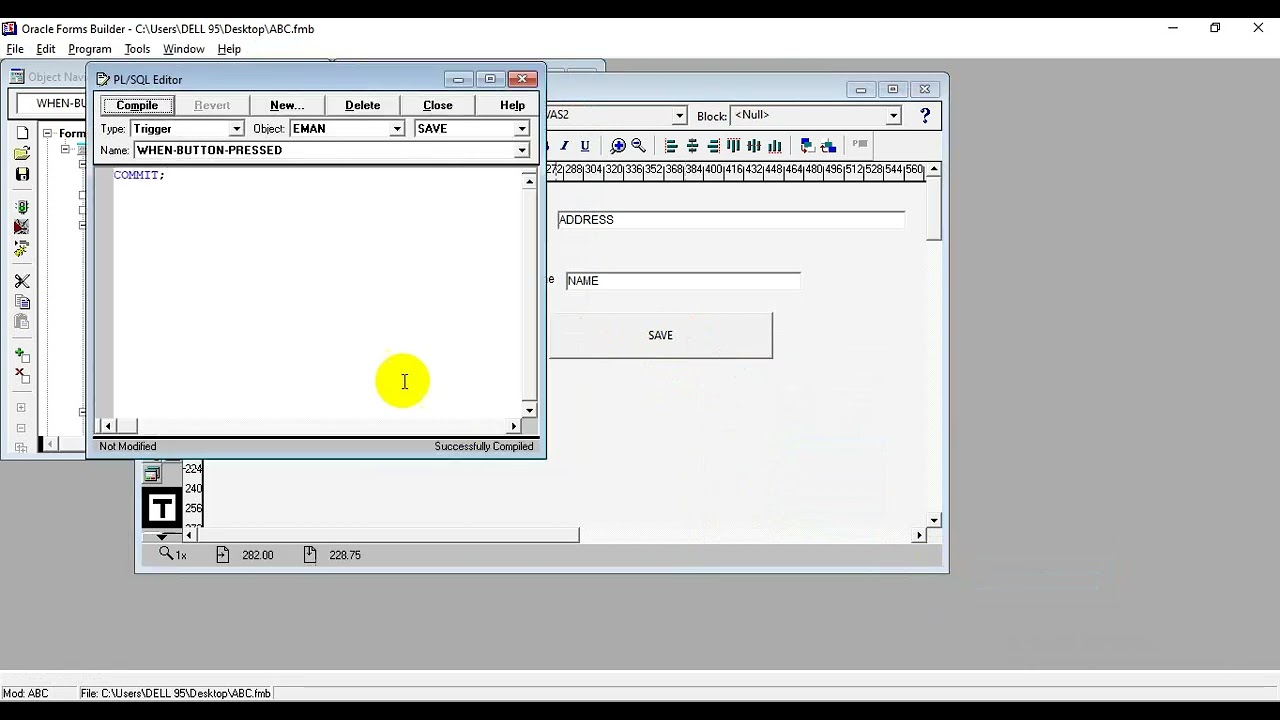Click the Compile button in the PL/SQL Editor
1280x720 pixels.
[x=137, y=105]
